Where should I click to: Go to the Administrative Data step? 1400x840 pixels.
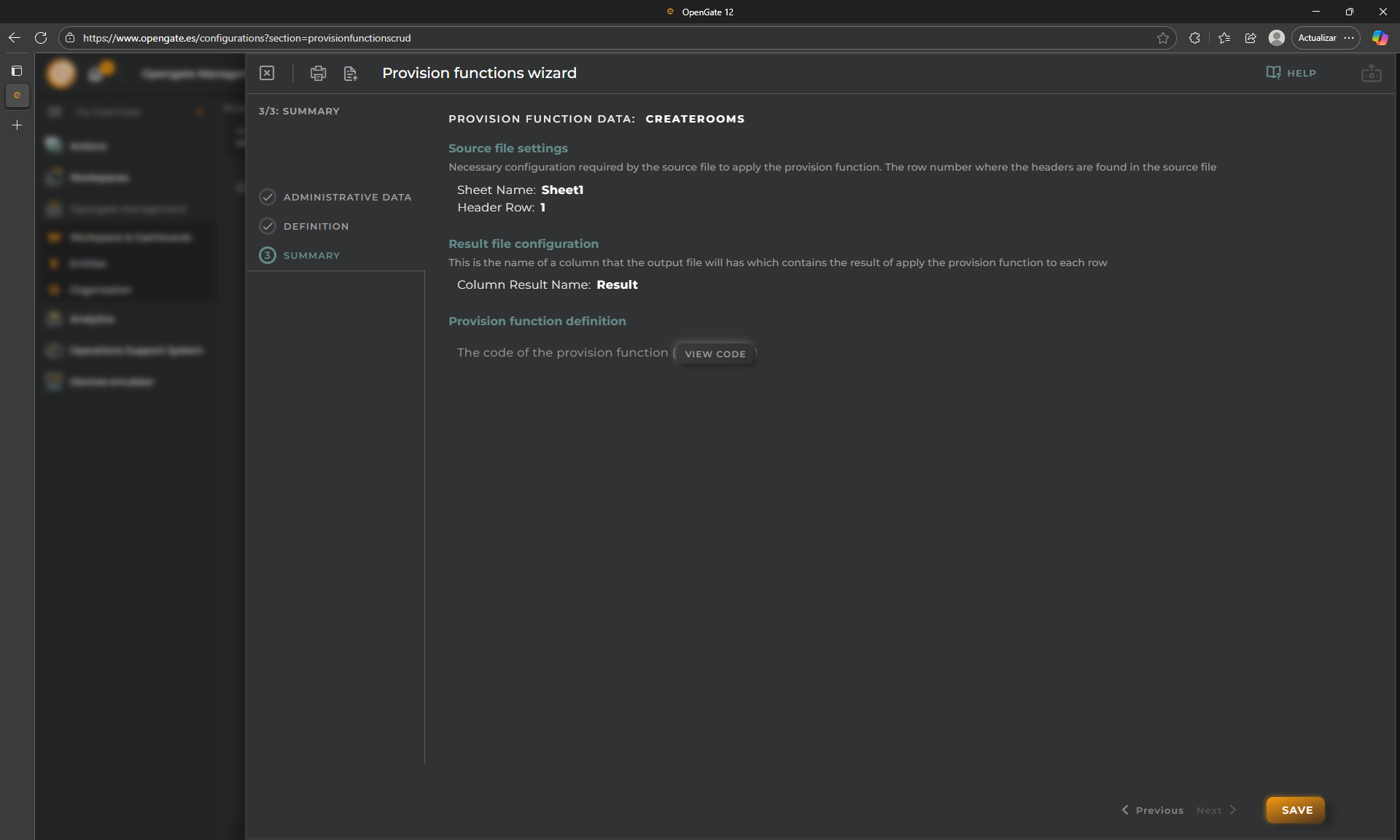346,197
